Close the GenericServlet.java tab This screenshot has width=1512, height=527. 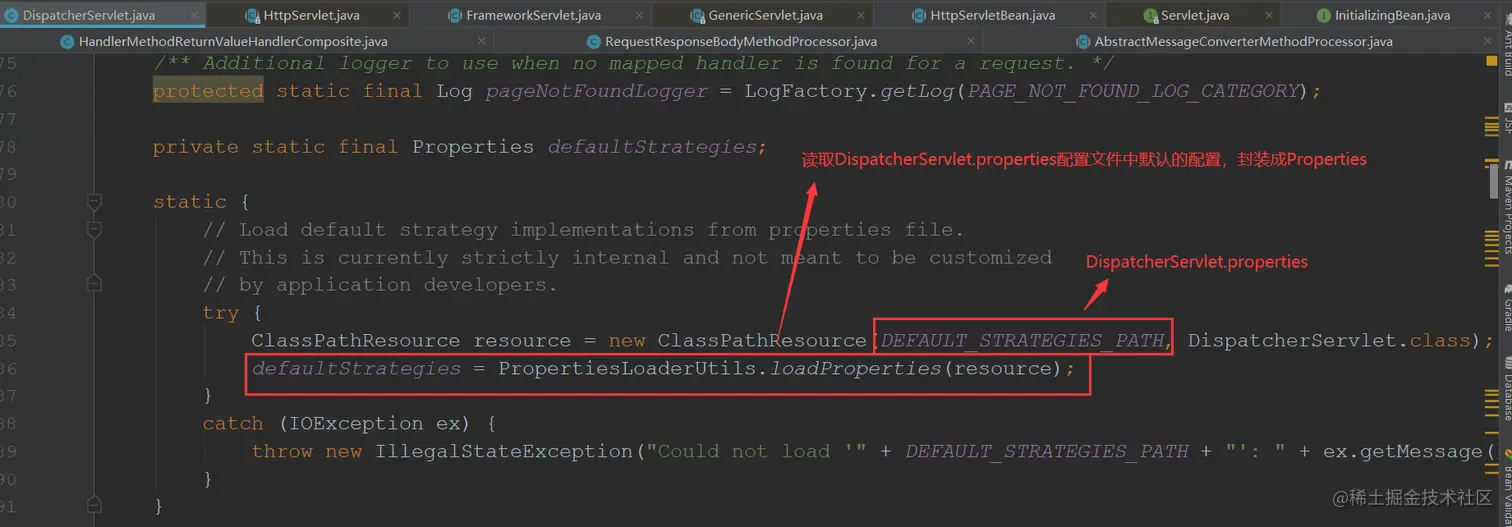862,16
